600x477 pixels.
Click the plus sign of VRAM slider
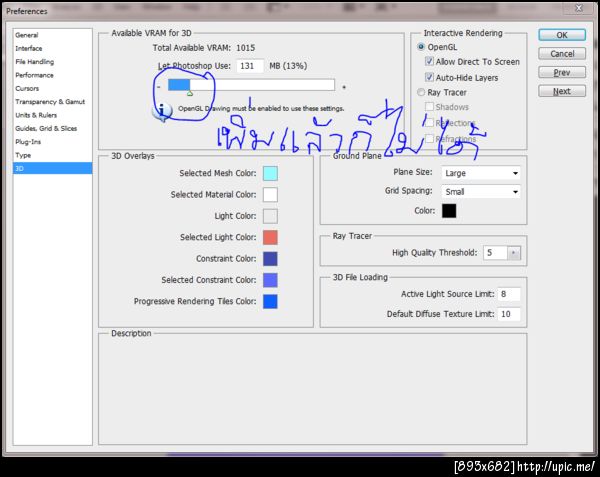click(x=344, y=87)
